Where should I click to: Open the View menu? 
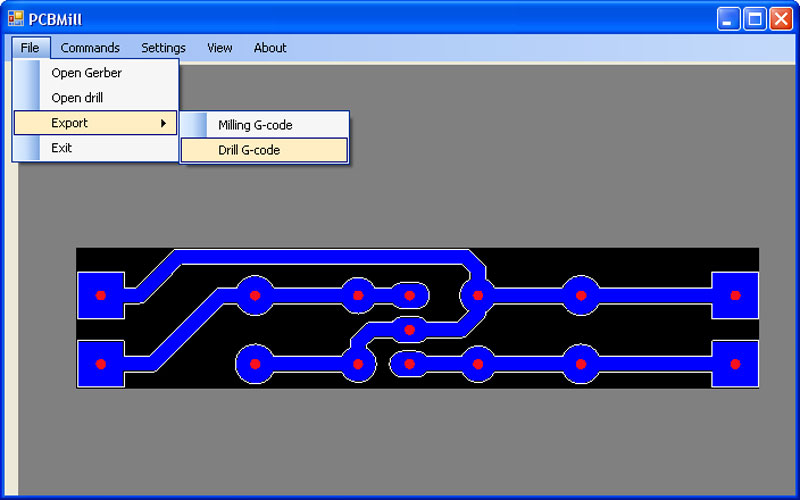click(x=220, y=48)
